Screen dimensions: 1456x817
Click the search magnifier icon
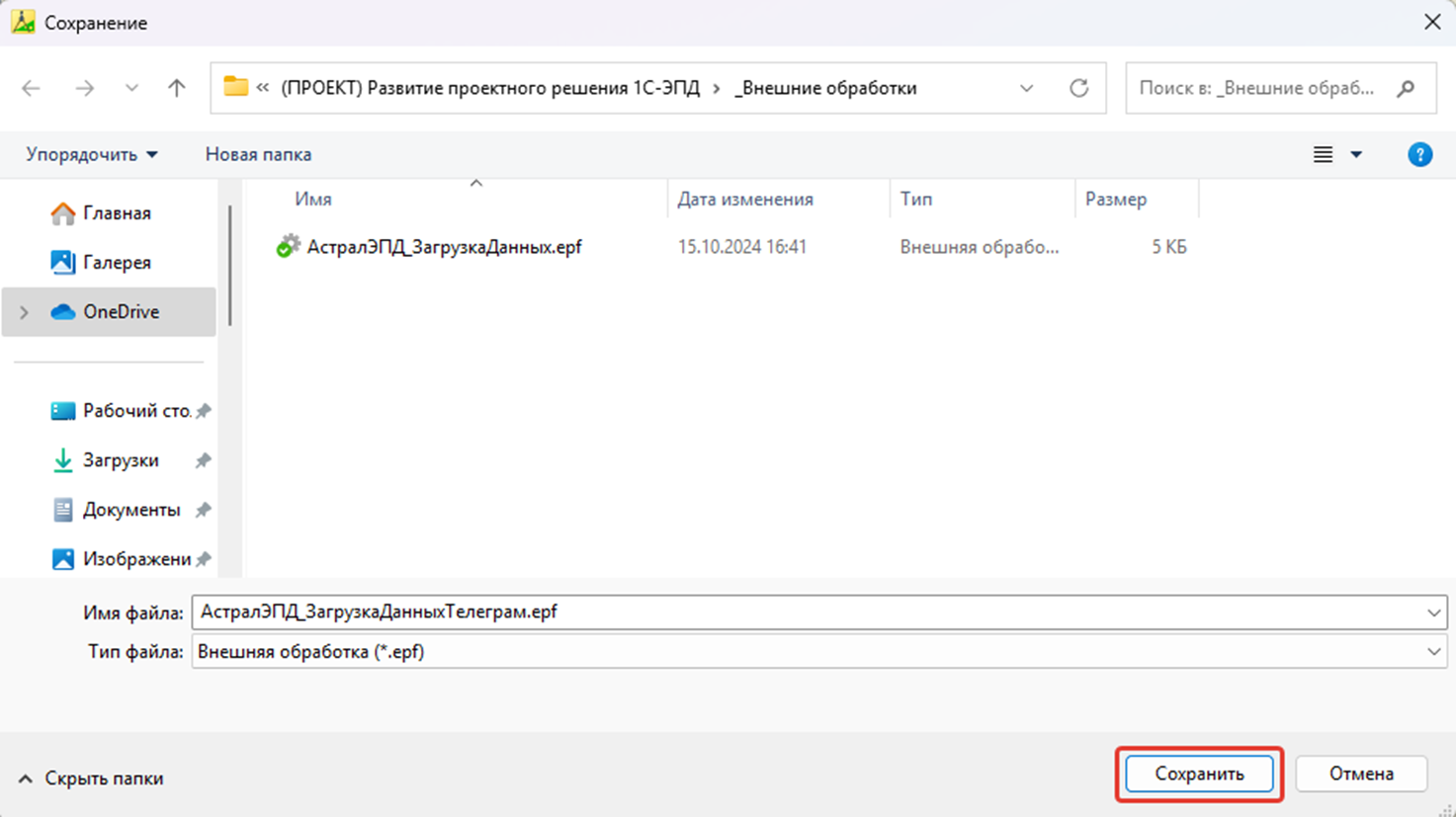click(x=1406, y=88)
